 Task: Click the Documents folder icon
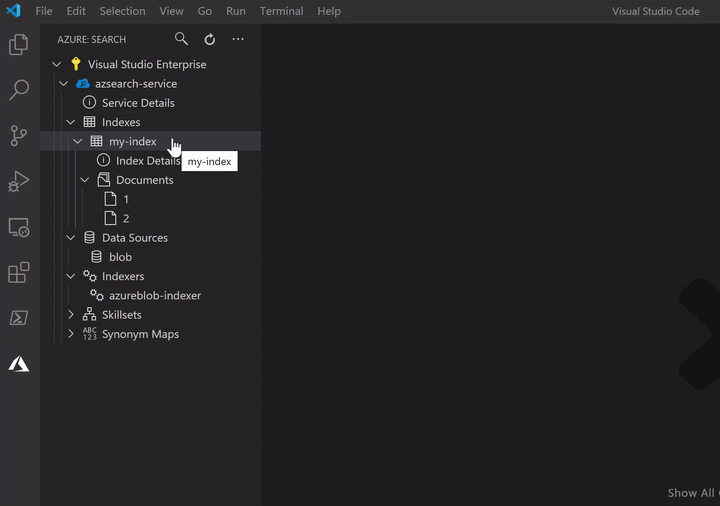coord(104,180)
